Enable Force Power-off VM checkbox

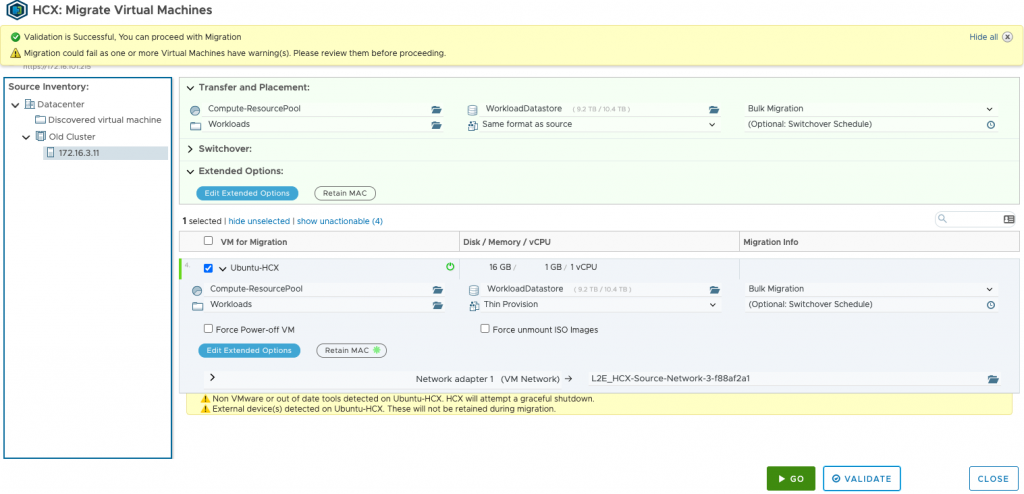[209, 329]
